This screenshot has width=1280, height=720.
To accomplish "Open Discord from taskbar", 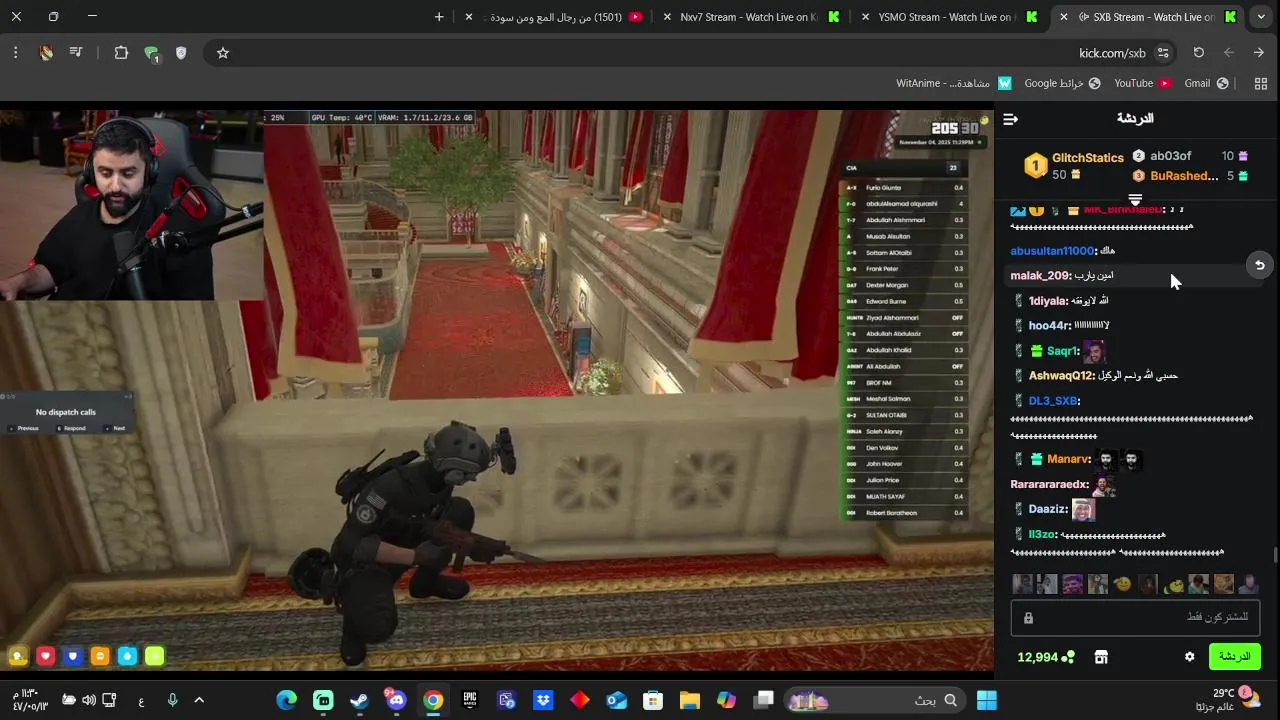I will (396, 700).
